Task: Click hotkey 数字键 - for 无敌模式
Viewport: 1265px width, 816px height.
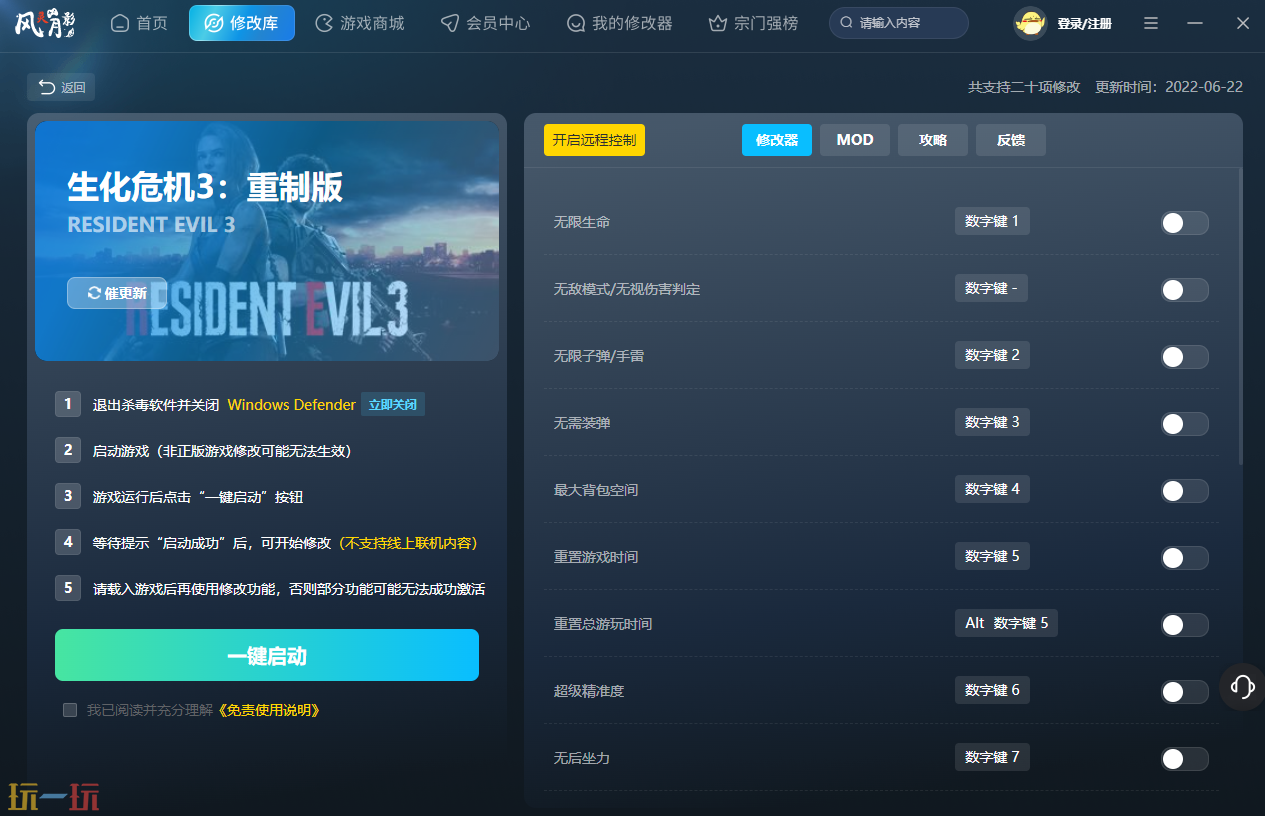Action: (x=991, y=288)
